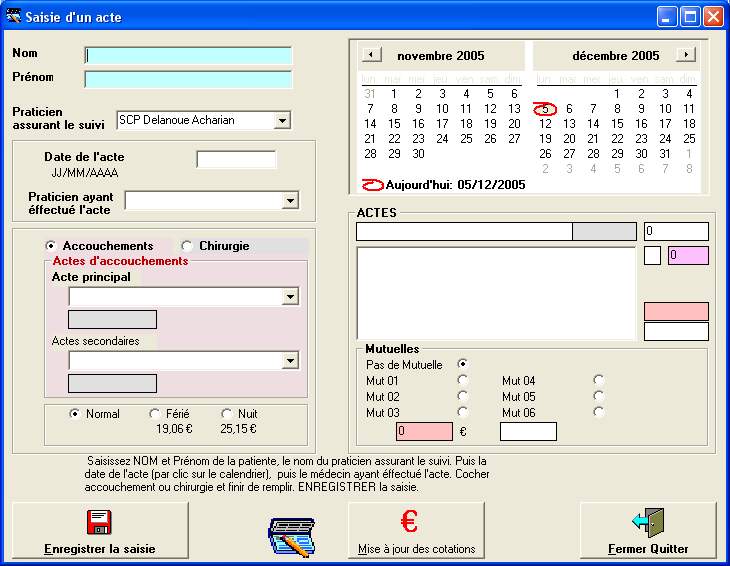Select the Mut 04 radio button

[x=599, y=380]
